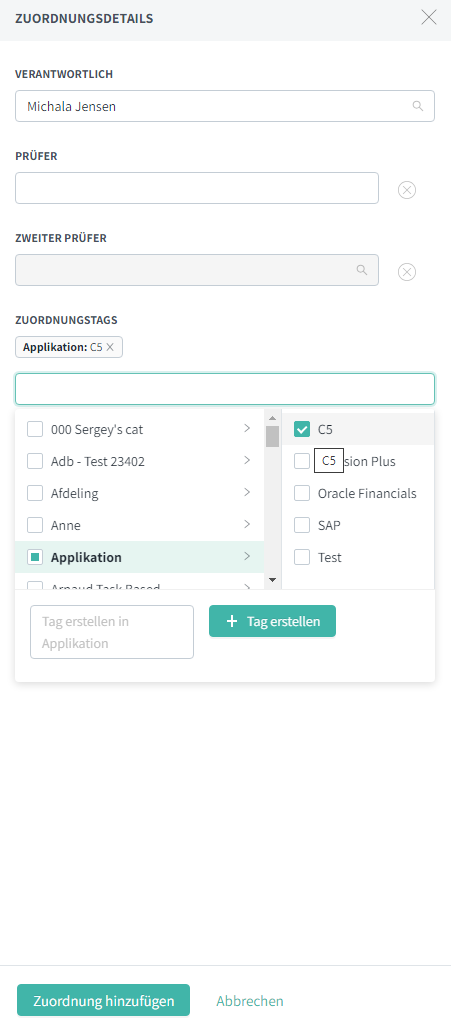Select the Adb - Test 23402 row
The height and width of the screenshot is (1029, 451).
139,461
